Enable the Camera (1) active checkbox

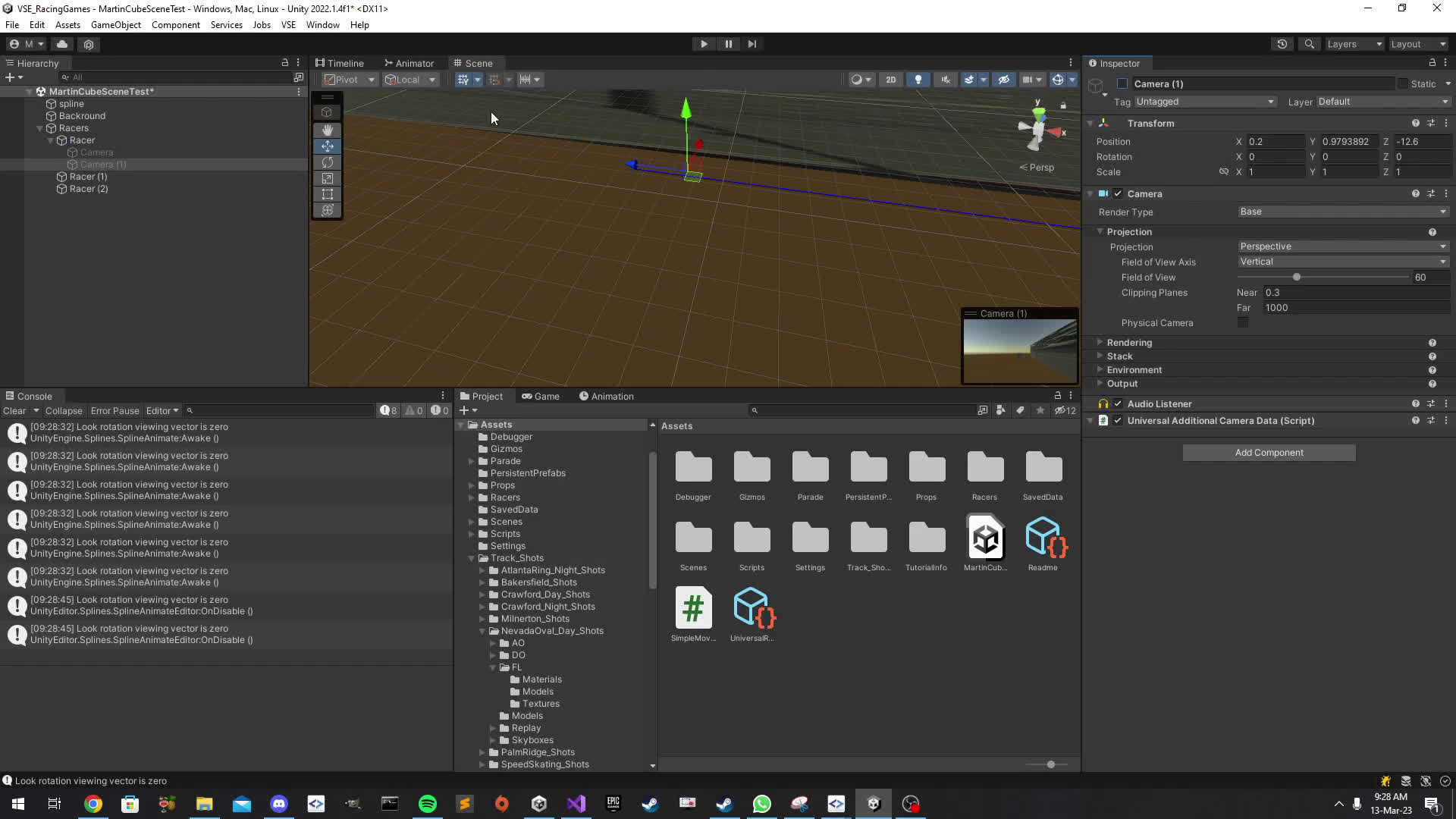click(x=1122, y=84)
